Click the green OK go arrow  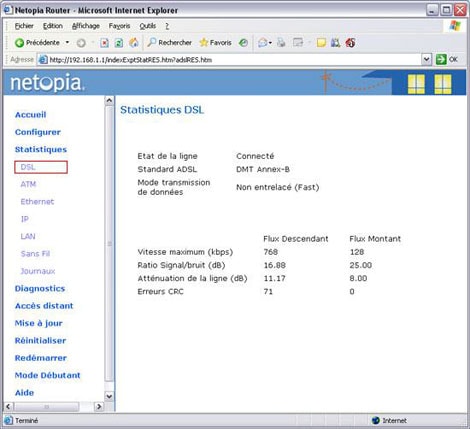441,60
